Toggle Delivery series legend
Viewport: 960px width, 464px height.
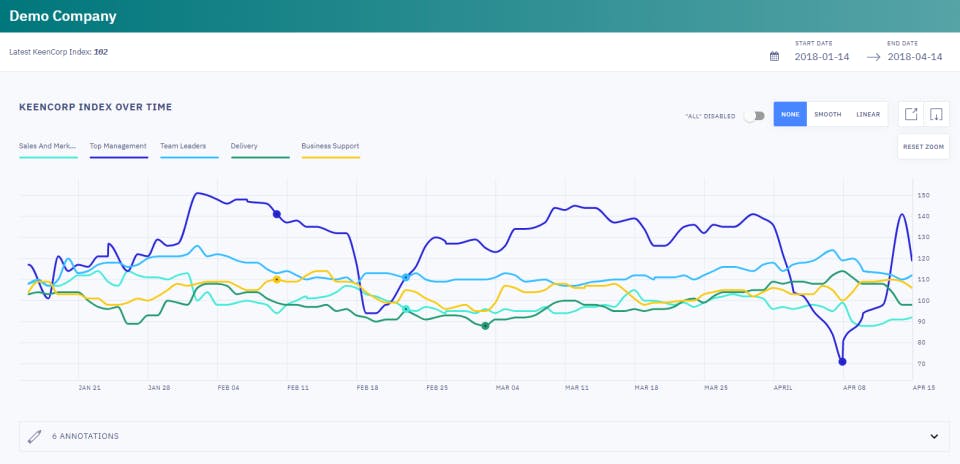pos(260,149)
